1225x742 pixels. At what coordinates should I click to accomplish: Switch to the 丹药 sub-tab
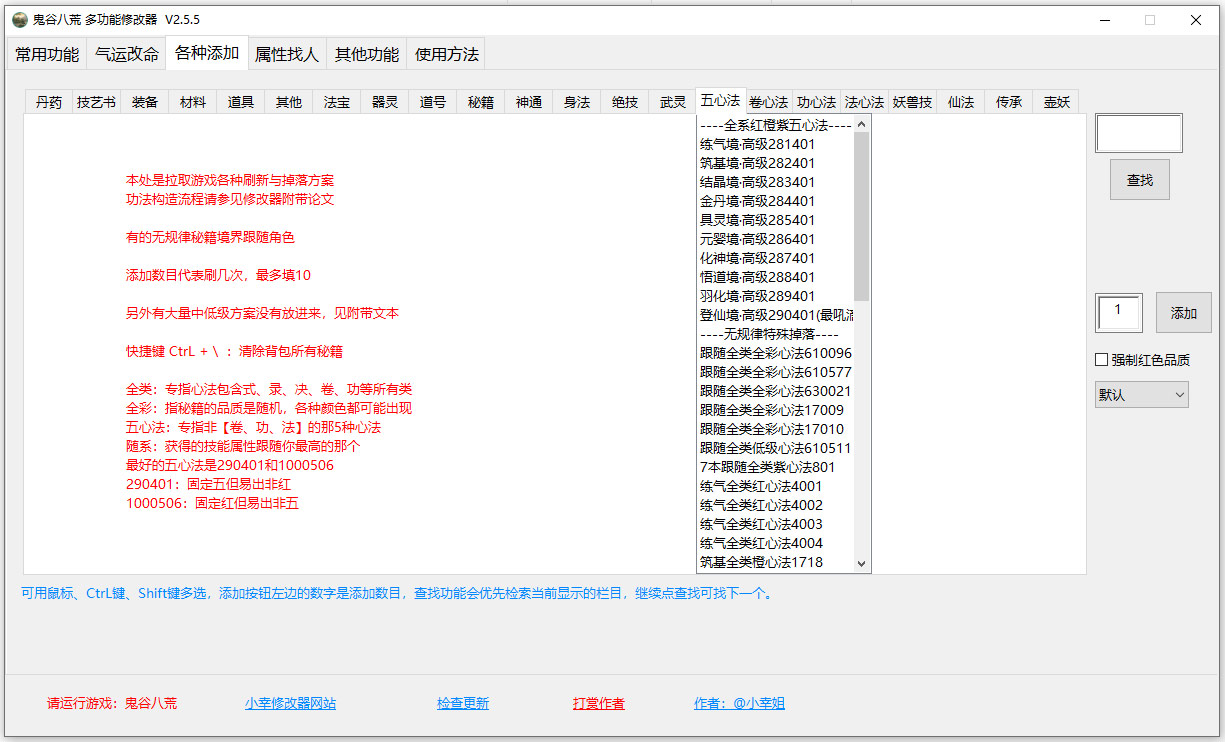[x=49, y=102]
